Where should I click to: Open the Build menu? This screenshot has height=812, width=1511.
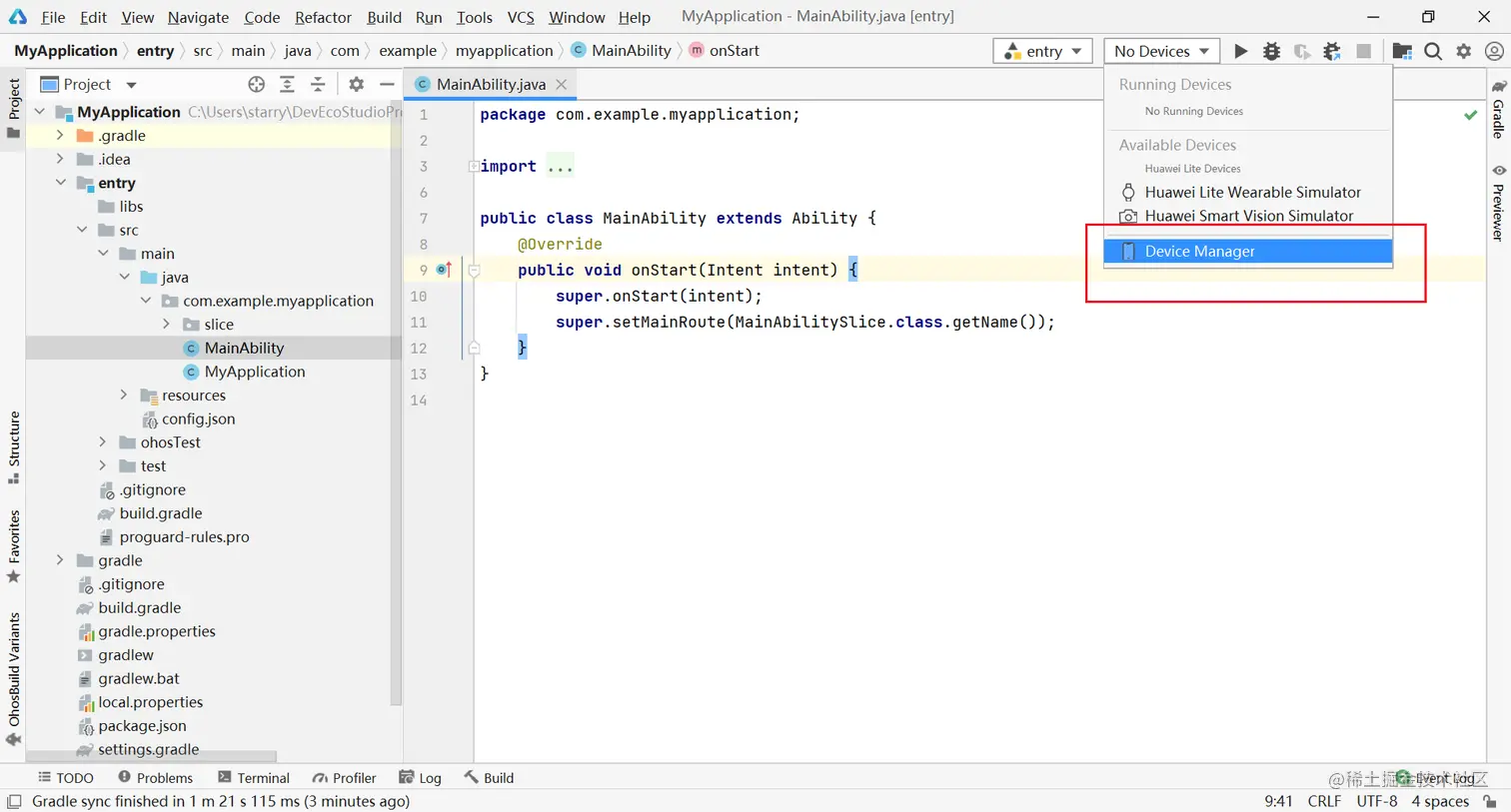pyautogui.click(x=384, y=17)
